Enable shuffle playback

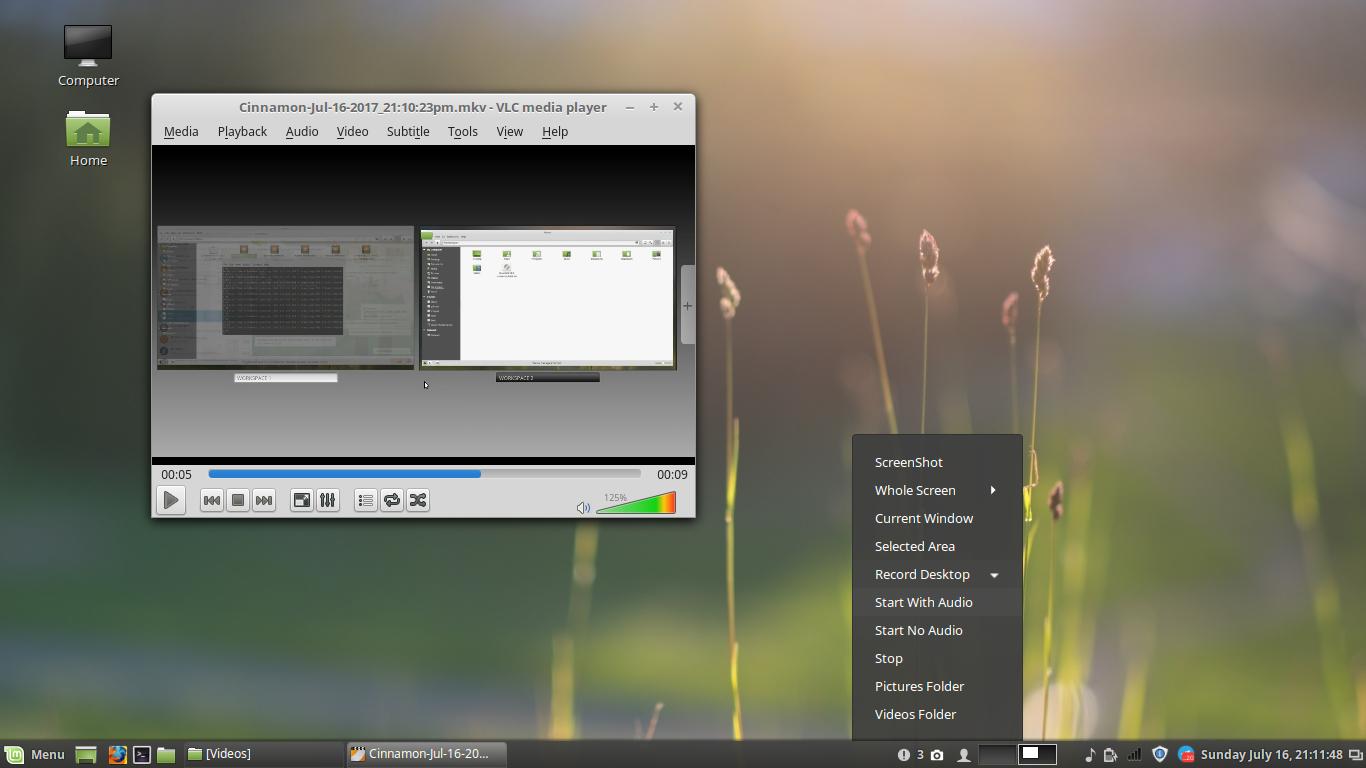coord(418,500)
